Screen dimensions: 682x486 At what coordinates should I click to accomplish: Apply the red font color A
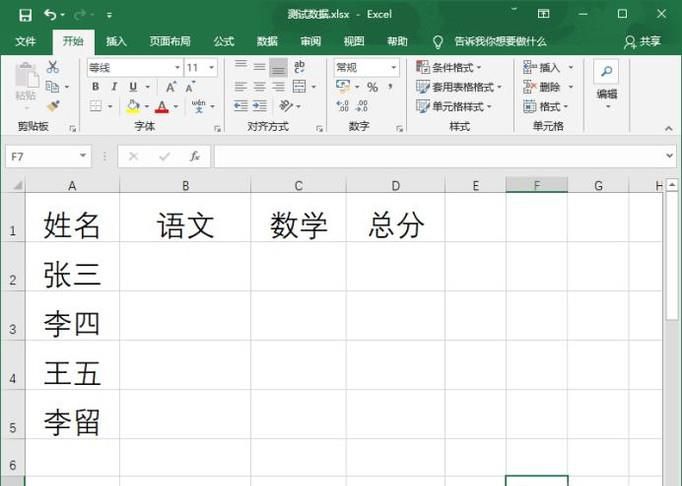click(x=162, y=106)
